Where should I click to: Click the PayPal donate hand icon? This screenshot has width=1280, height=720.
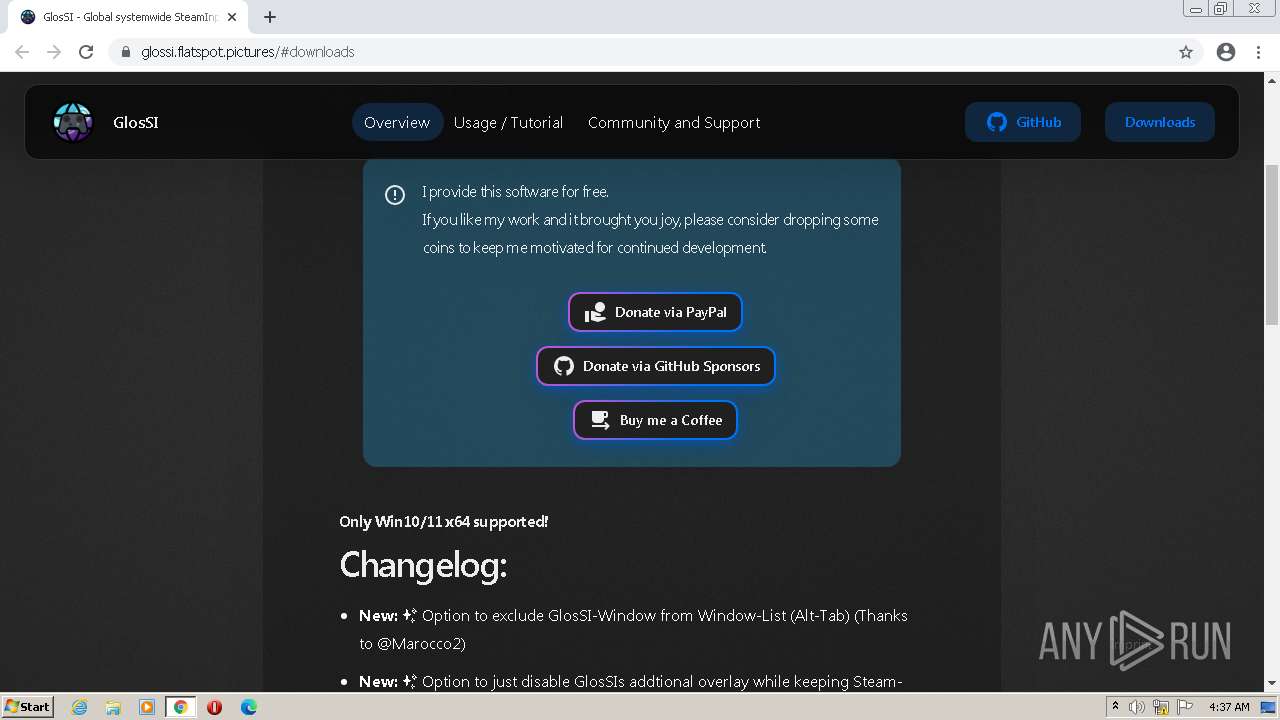click(x=596, y=312)
